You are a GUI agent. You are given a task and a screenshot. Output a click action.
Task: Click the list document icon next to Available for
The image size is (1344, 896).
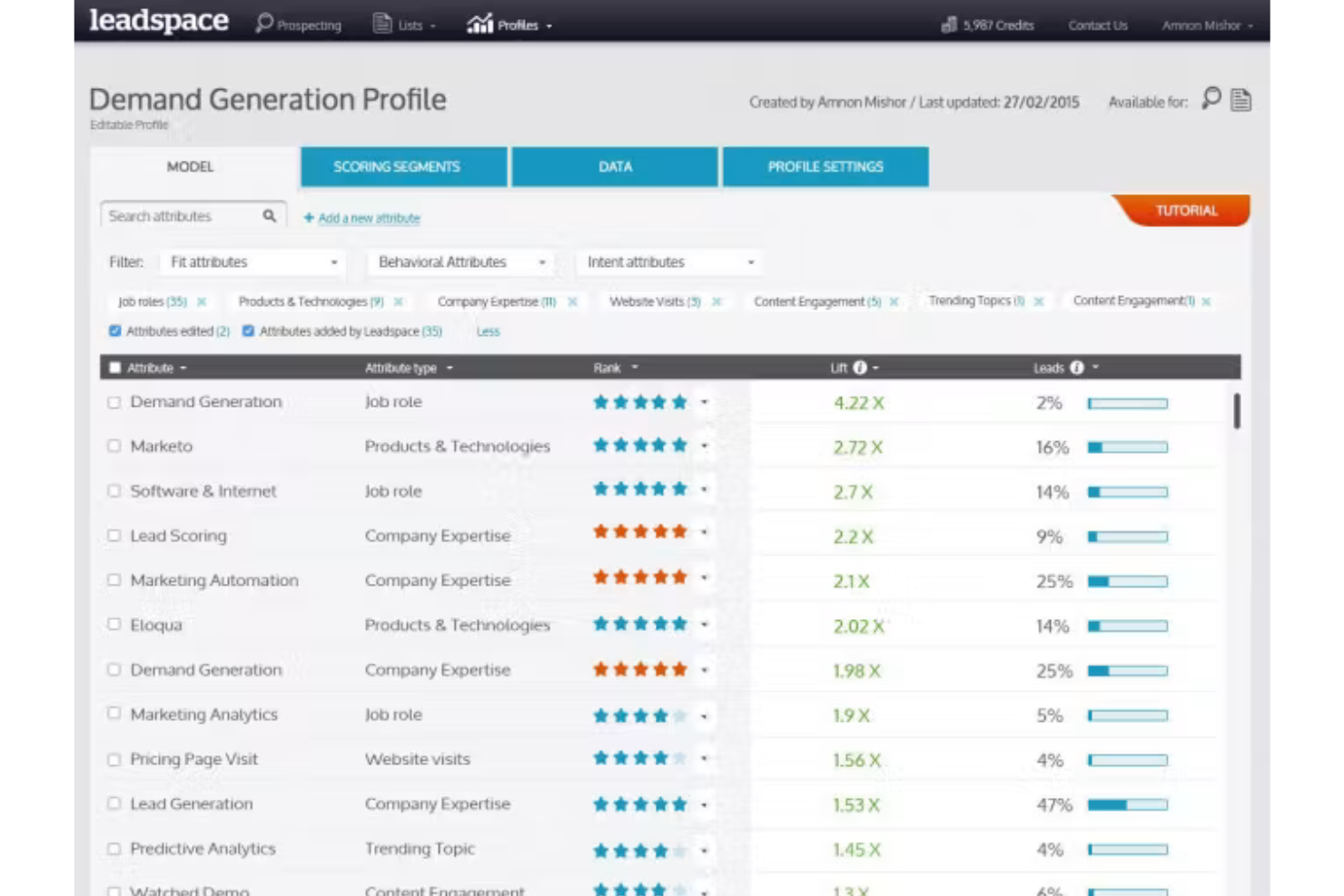(1240, 100)
